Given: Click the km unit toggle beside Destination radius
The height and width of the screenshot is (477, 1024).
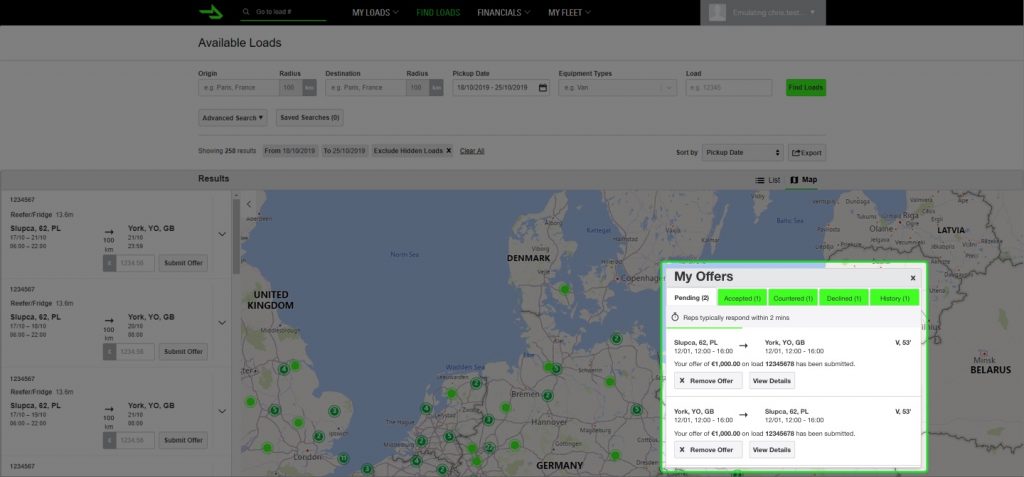Looking at the screenshot, I should pos(436,88).
